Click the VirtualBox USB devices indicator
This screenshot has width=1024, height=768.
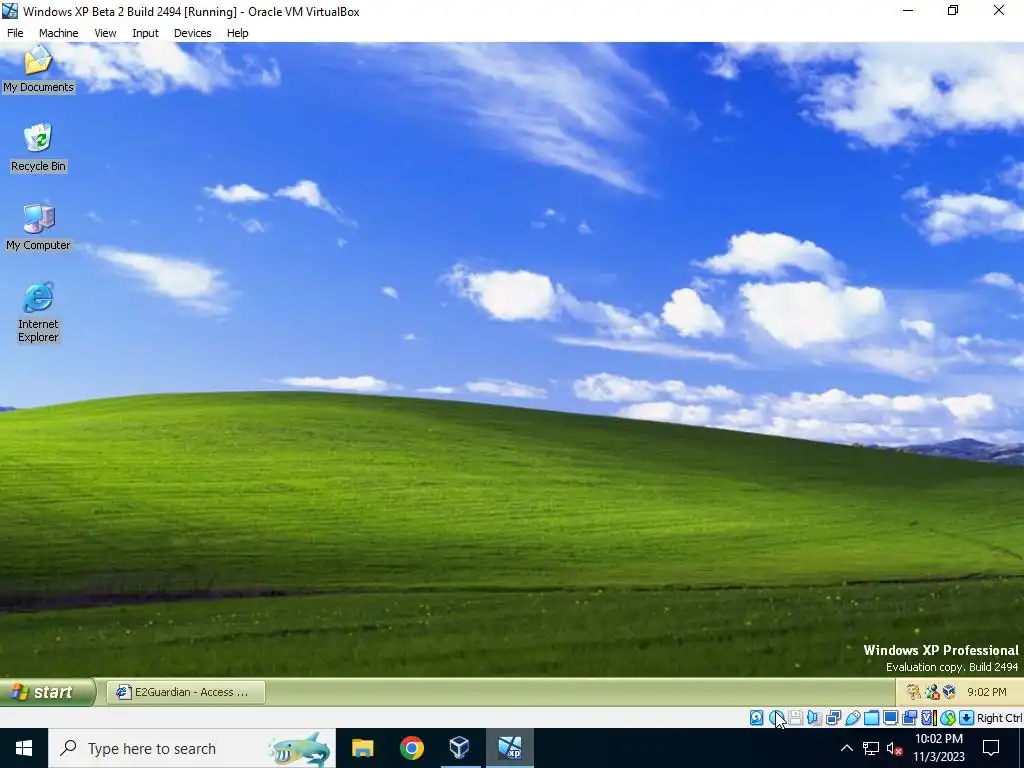coord(852,718)
